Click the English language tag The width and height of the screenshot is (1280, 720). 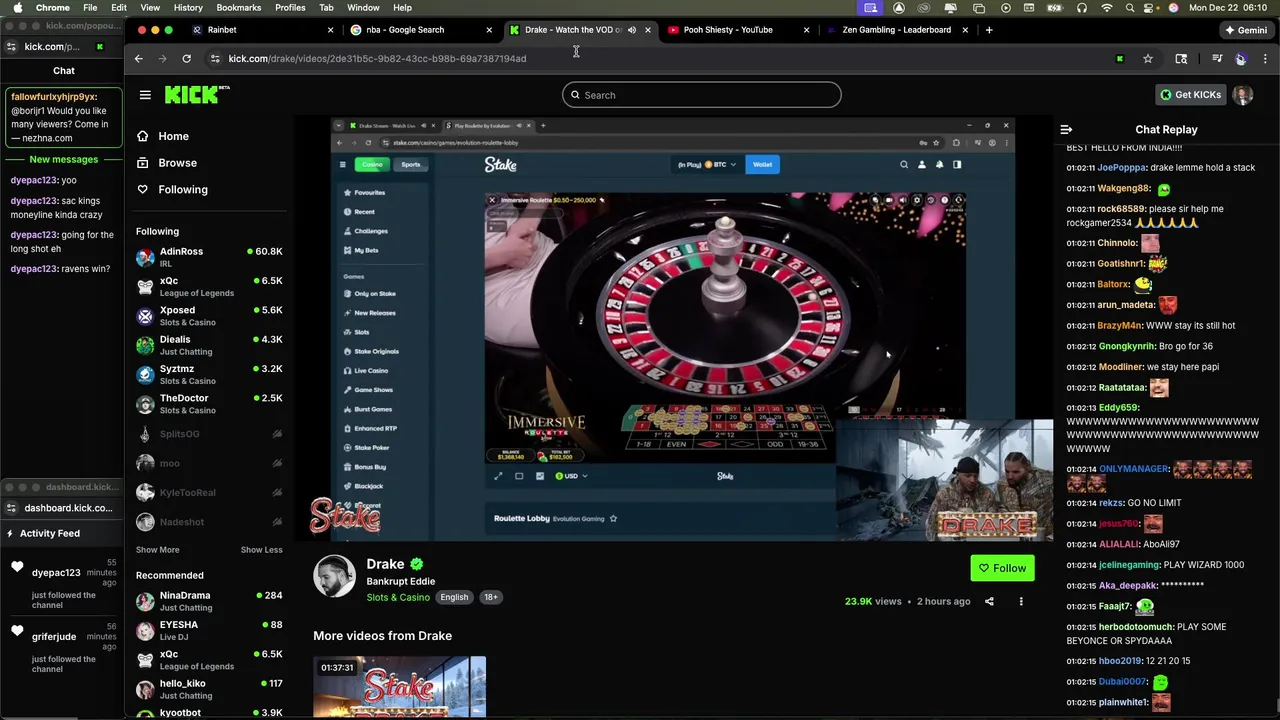[454, 597]
